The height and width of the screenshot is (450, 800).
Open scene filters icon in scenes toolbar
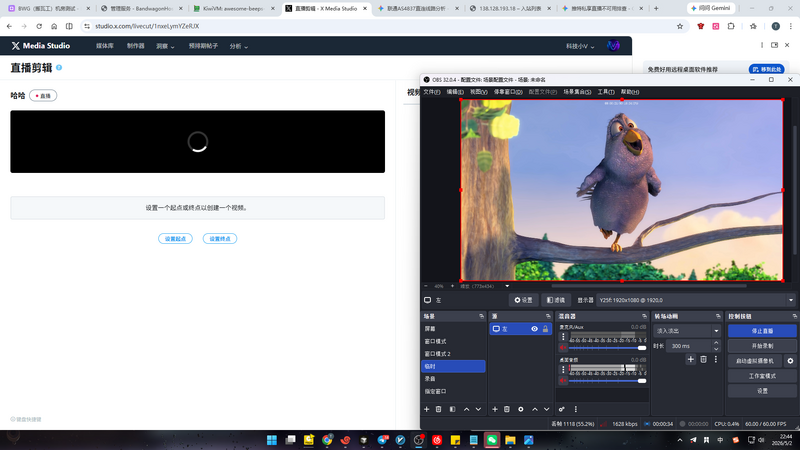pos(453,409)
